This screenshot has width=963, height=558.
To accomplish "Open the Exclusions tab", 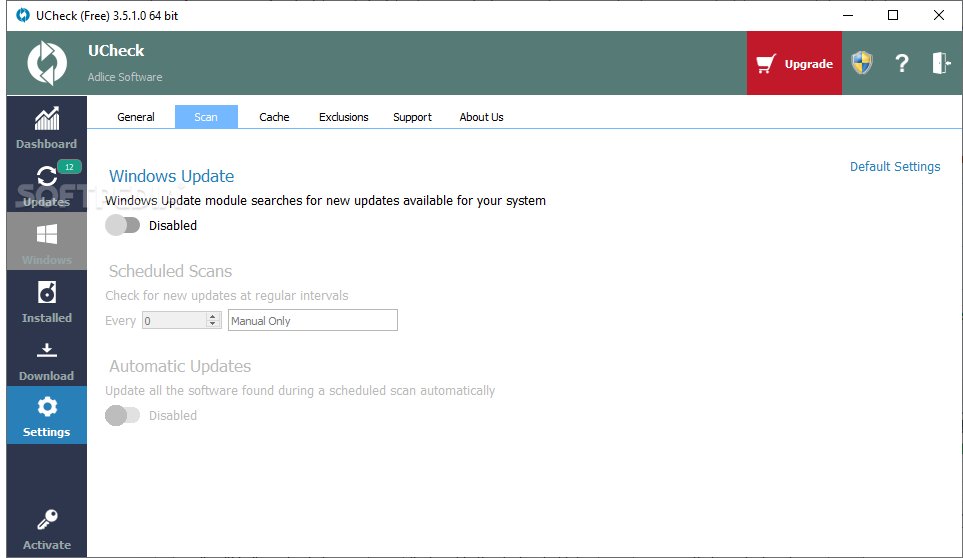I will pyautogui.click(x=343, y=117).
